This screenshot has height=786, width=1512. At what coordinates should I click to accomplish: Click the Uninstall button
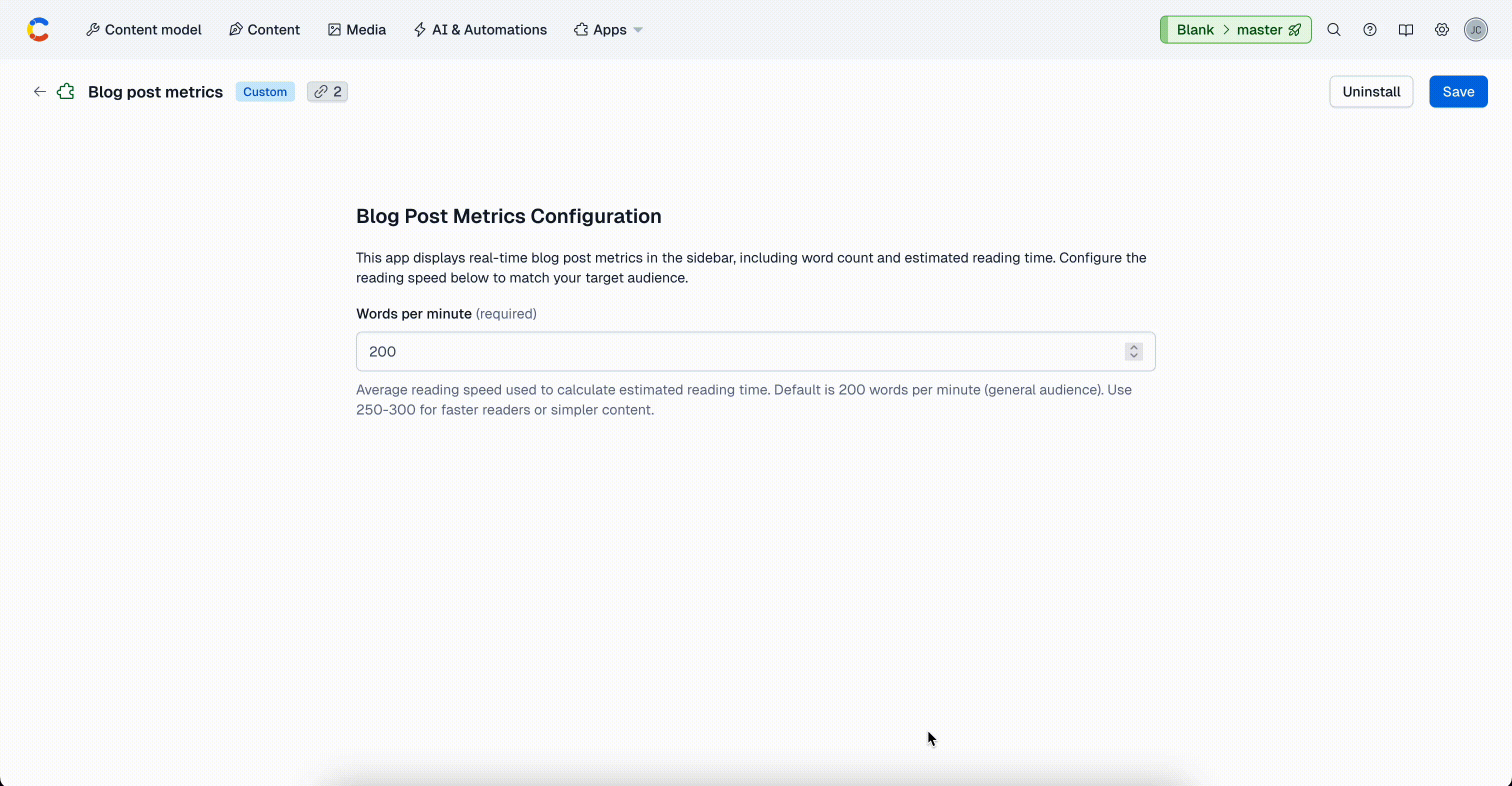pyautogui.click(x=1370, y=91)
